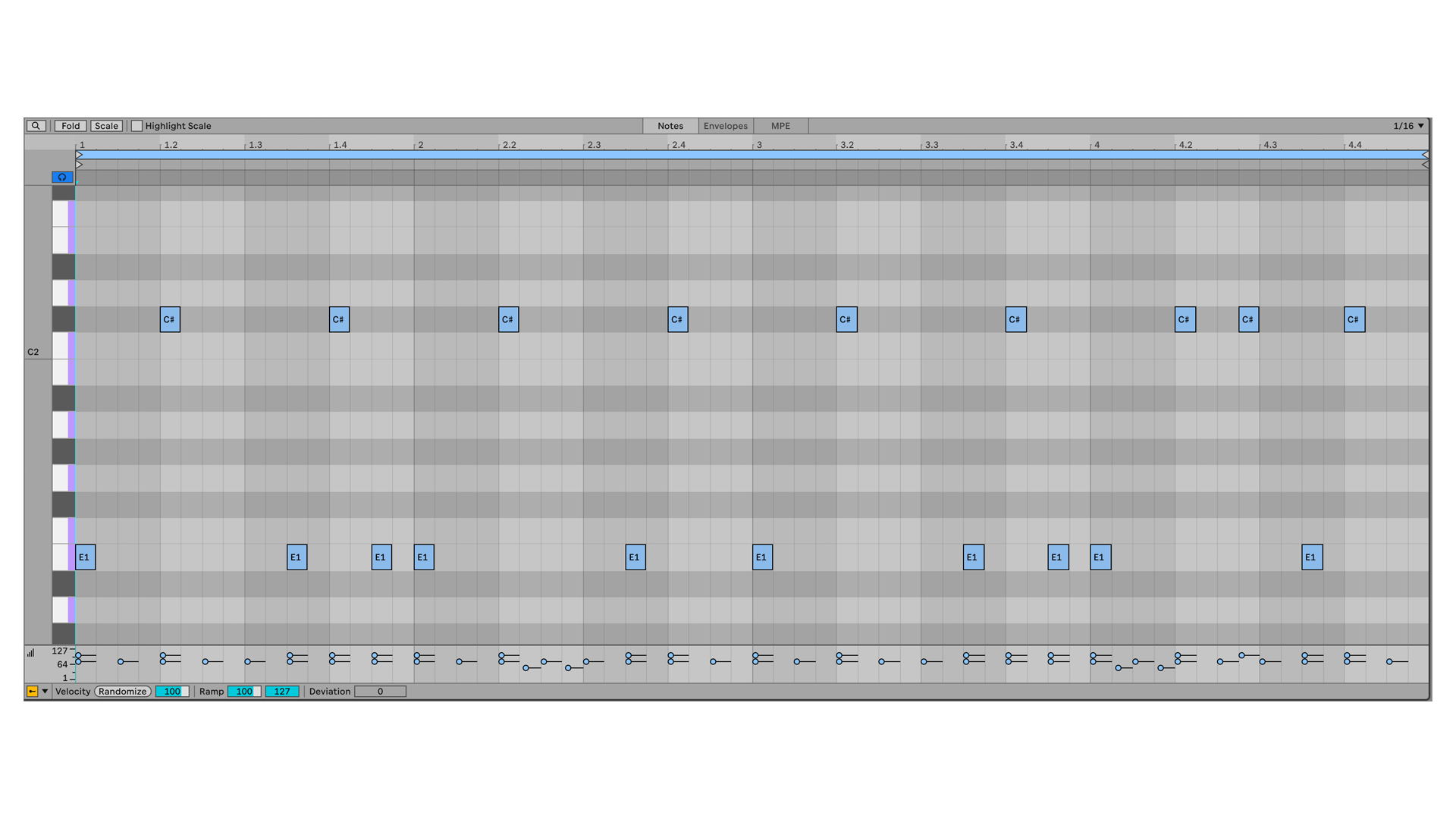Screen dimensions: 1456x819
Task: Click the magnifier zoom icon
Action: pos(36,126)
